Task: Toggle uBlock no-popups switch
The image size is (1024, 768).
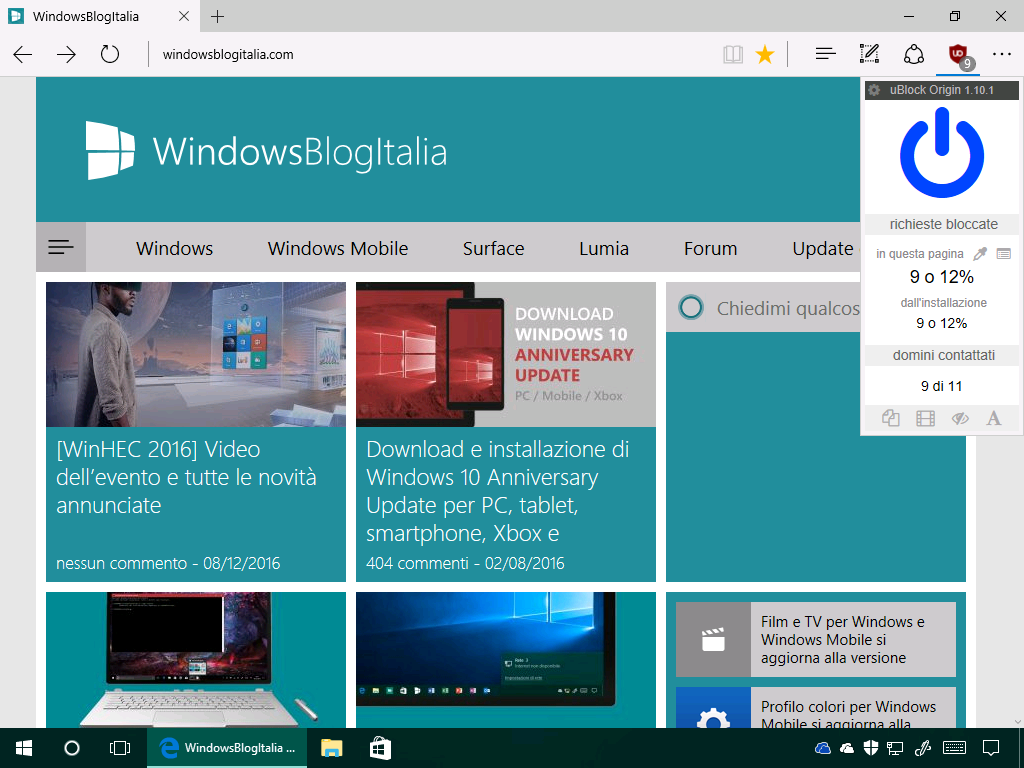Action: (x=891, y=418)
